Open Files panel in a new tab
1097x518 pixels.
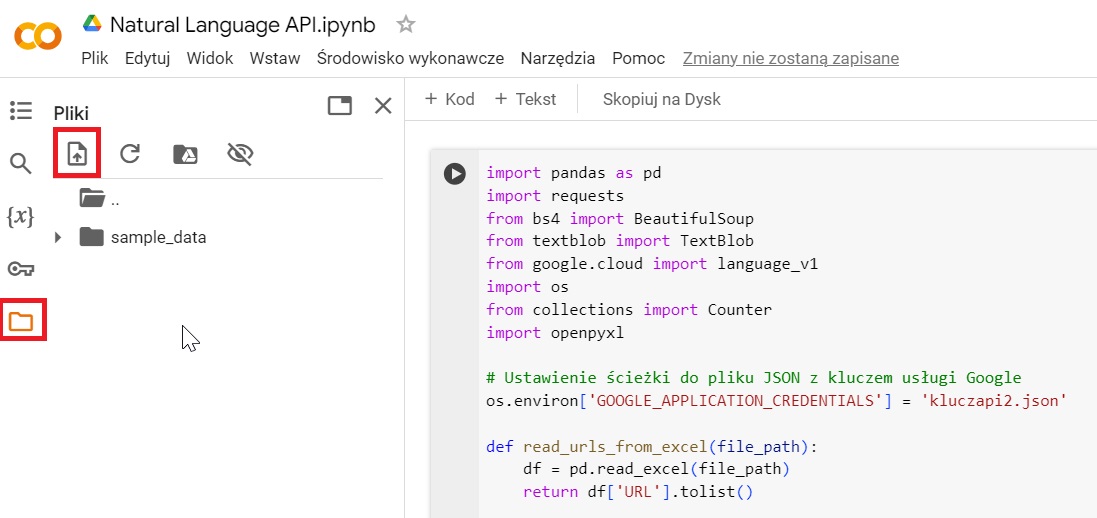click(340, 106)
